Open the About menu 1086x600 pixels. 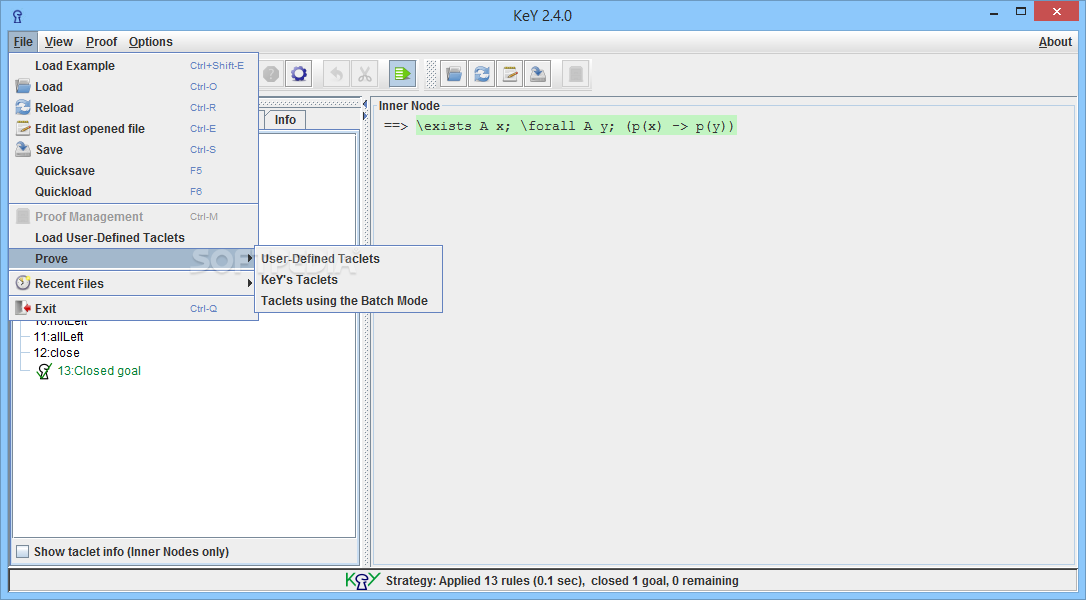(x=1055, y=42)
